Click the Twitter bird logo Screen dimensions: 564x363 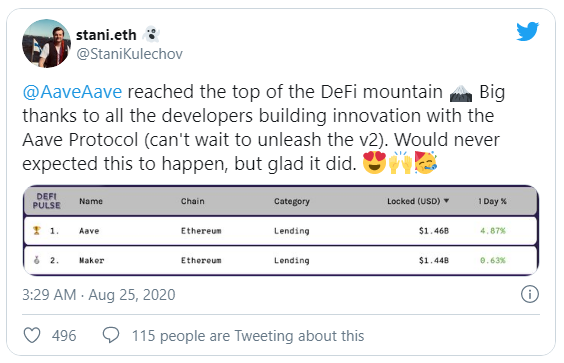coord(527,31)
